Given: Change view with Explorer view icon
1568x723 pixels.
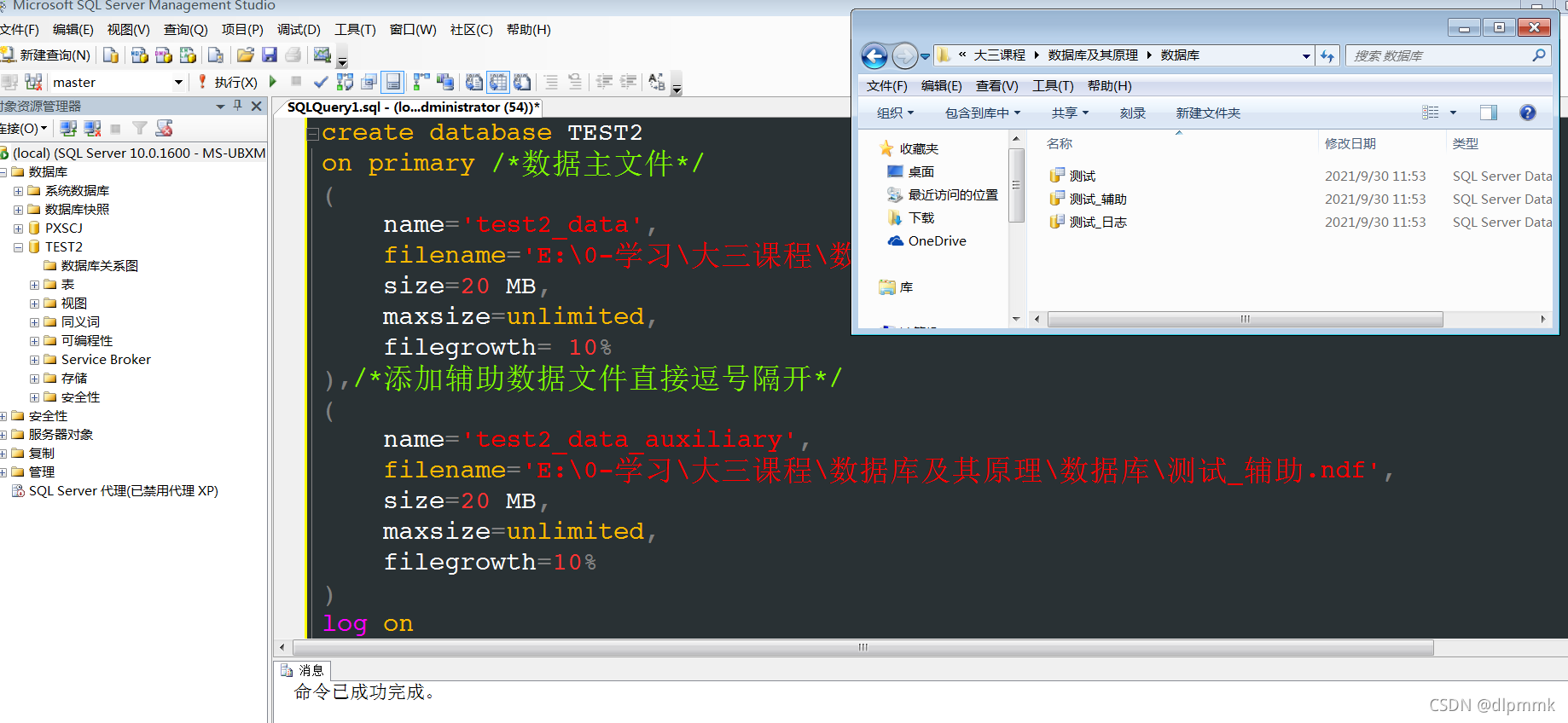Looking at the screenshot, I should point(1431,113).
